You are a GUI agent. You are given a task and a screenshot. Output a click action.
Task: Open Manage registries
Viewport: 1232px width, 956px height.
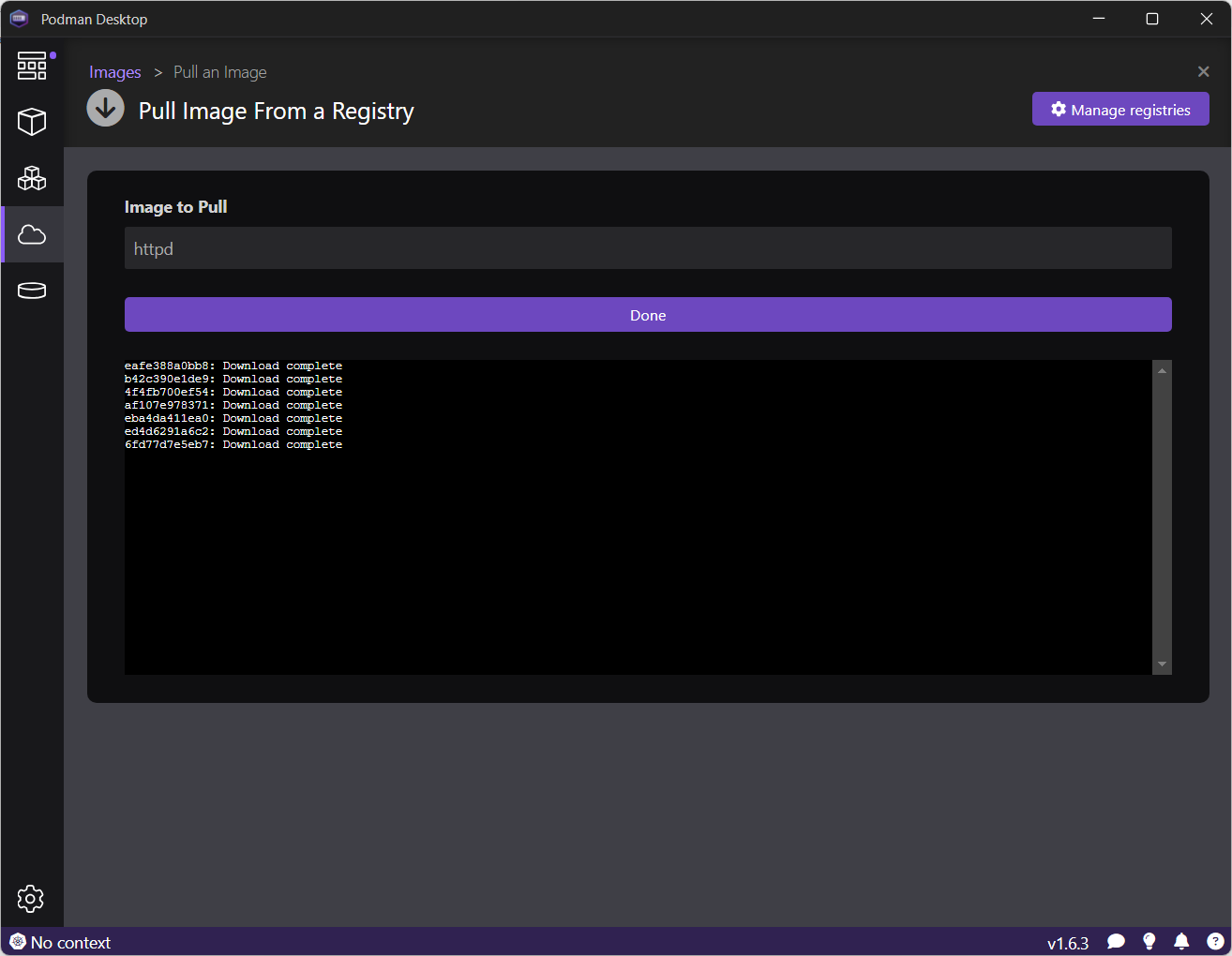(x=1120, y=109)
